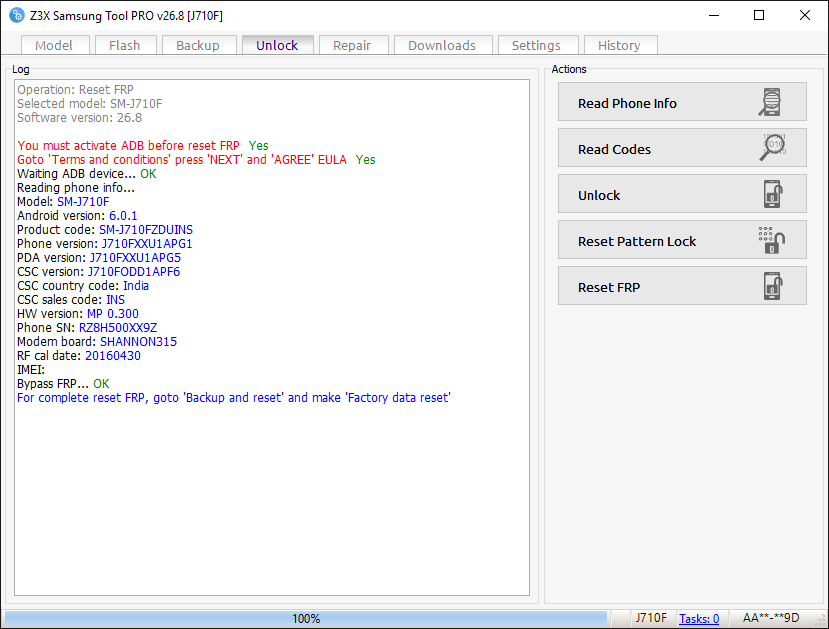The image size is (829, 629).
Task: Click the Reset FRP phone icon
Action: click(773, 286)
